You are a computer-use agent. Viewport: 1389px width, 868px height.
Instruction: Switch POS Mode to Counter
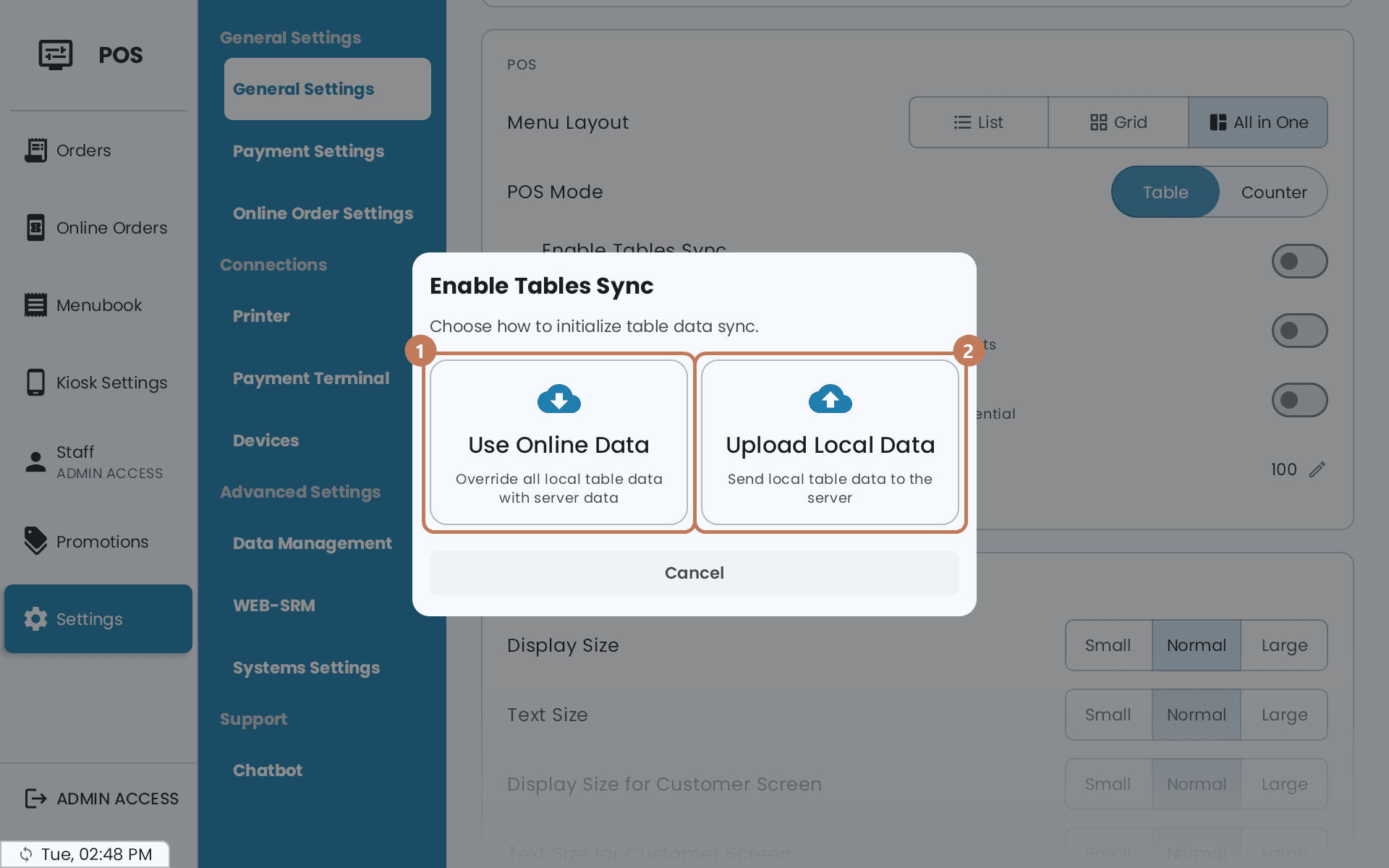1274,192
